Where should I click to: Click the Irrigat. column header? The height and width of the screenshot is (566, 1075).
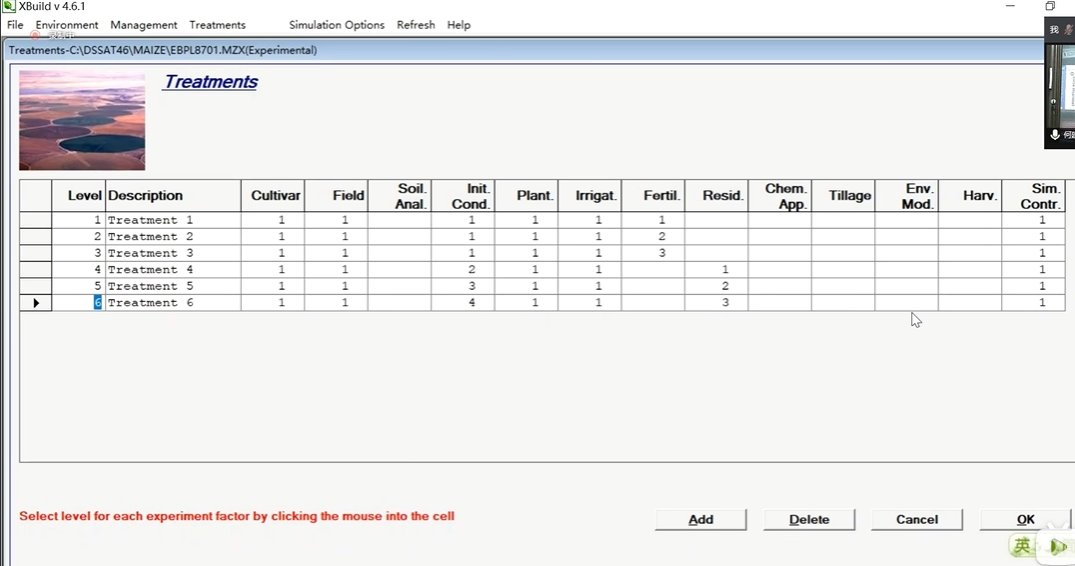click(x=590, y=195)
